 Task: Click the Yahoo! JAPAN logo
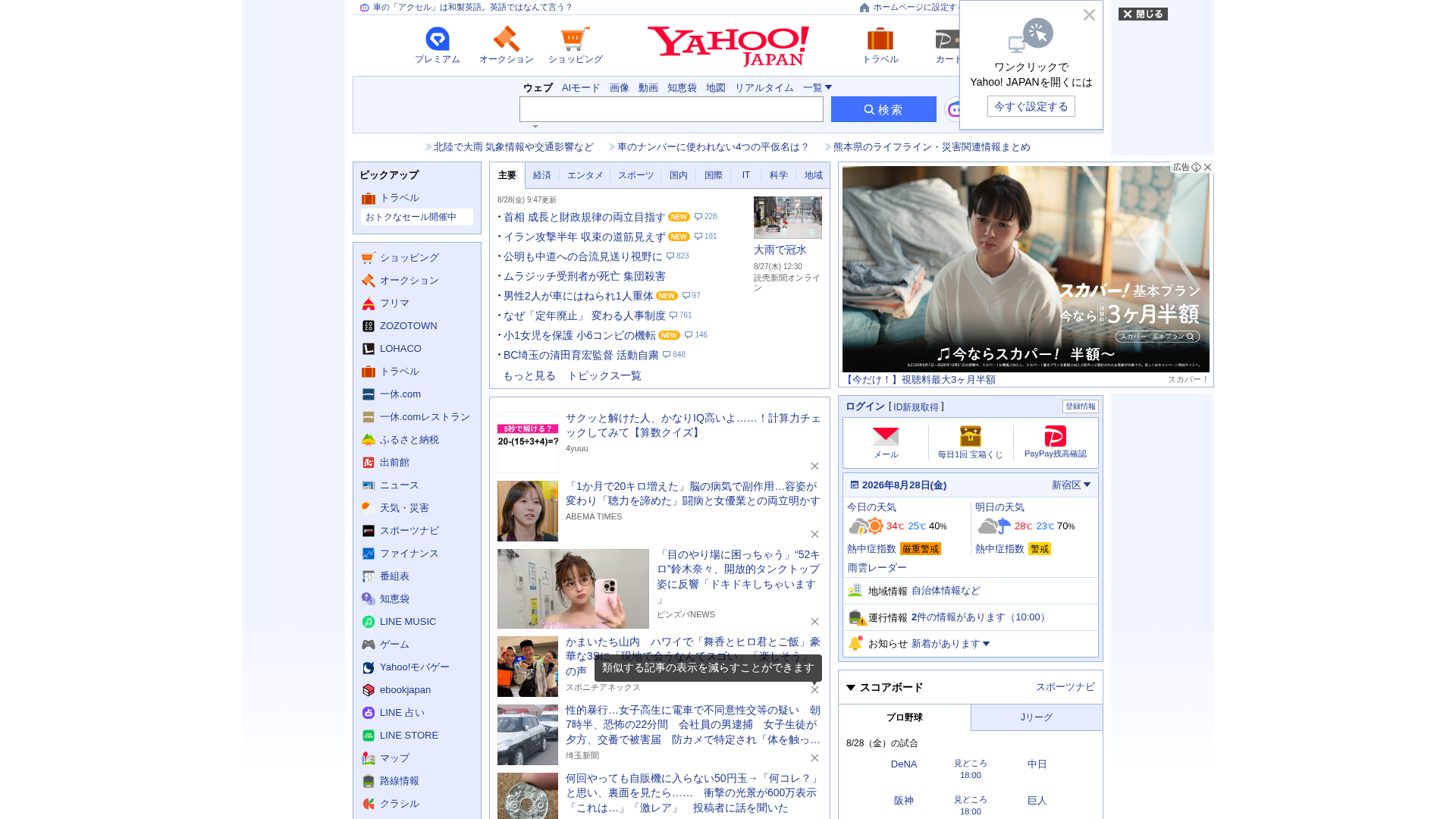pos(728,46)
